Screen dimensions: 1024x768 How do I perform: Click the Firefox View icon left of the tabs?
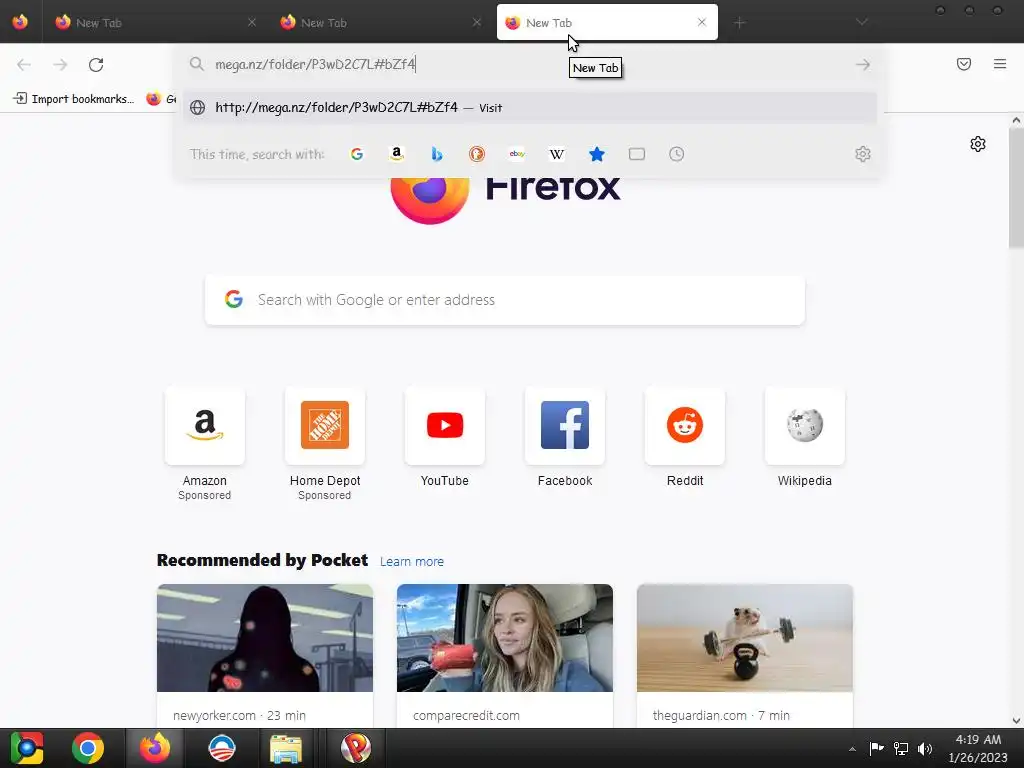(20, 22)
